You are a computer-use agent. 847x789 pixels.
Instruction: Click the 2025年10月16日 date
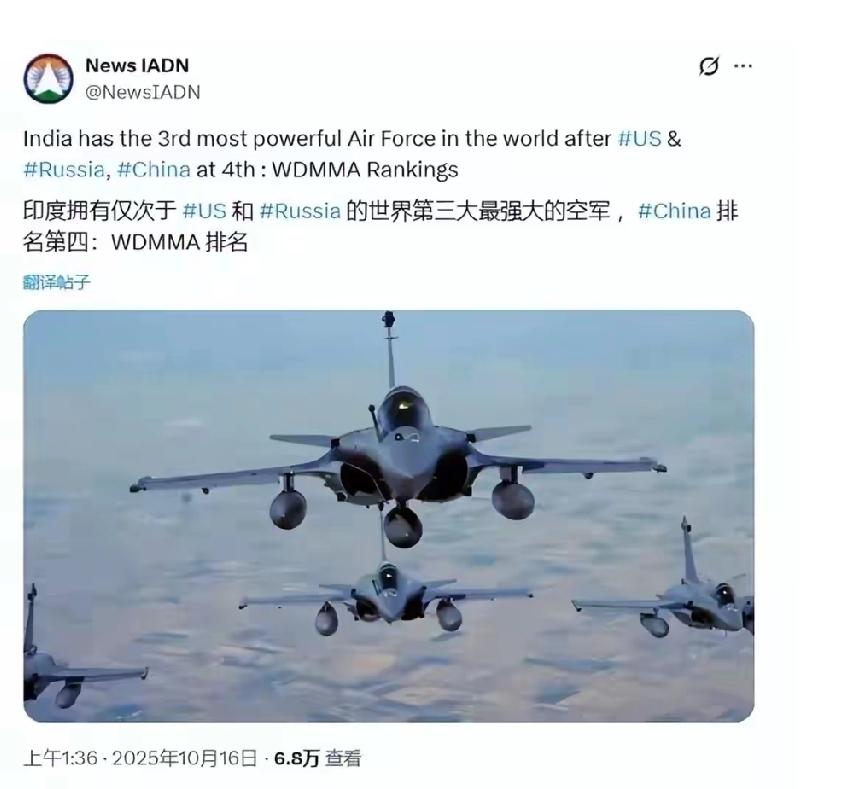pyautogui.click(x=184, y=758)
